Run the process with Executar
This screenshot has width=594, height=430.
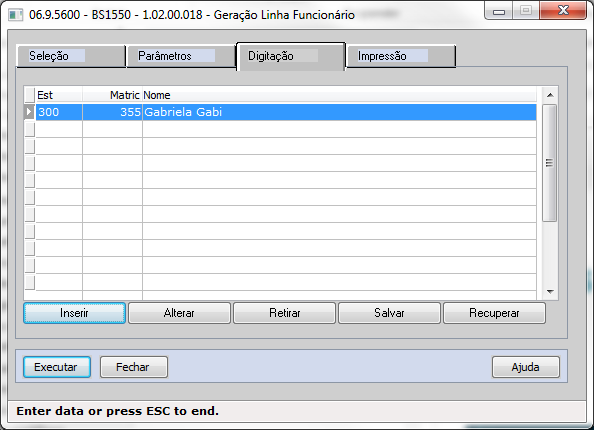(x=57, y=367)
